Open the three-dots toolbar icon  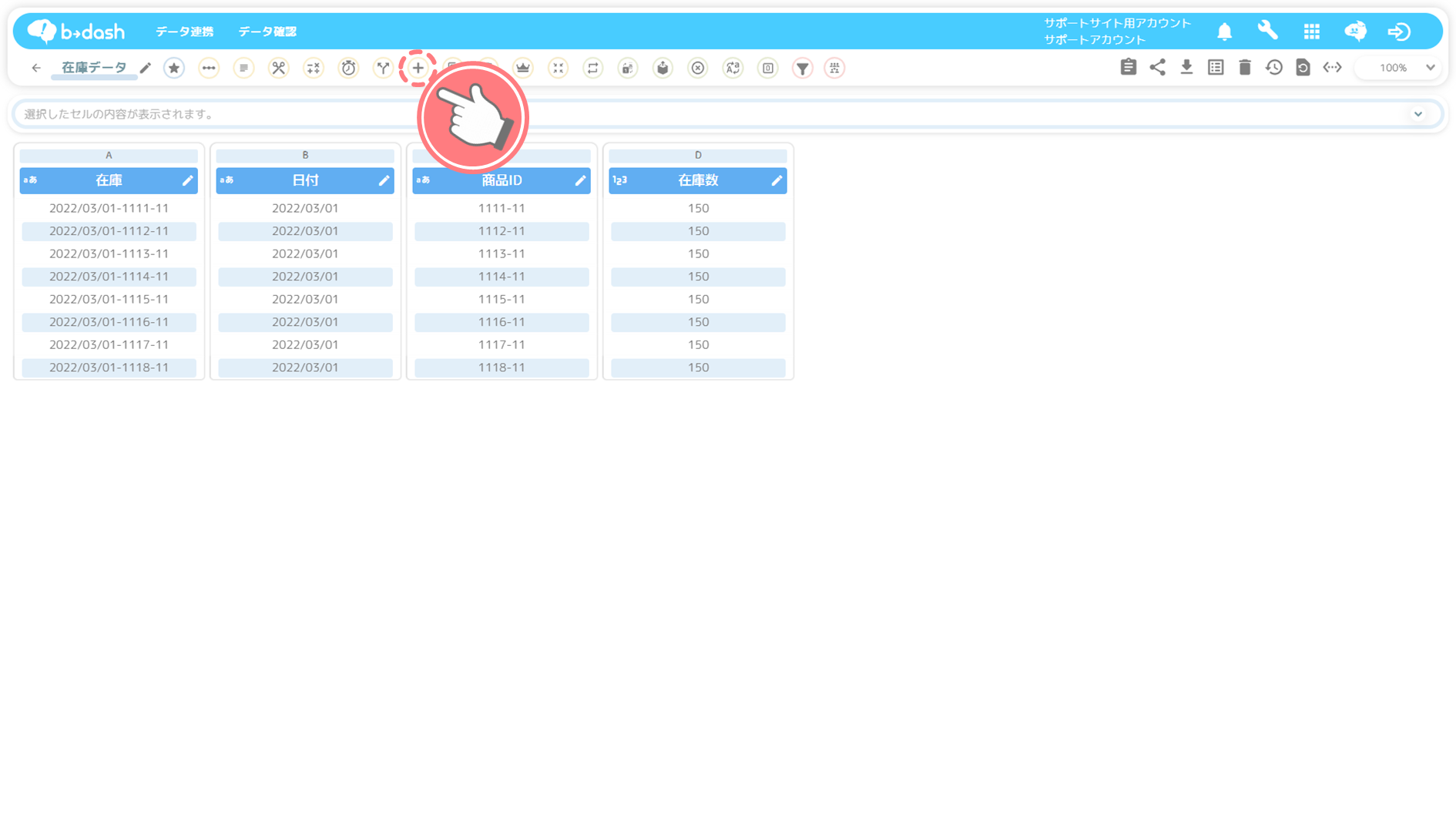(x=209, y=68)
